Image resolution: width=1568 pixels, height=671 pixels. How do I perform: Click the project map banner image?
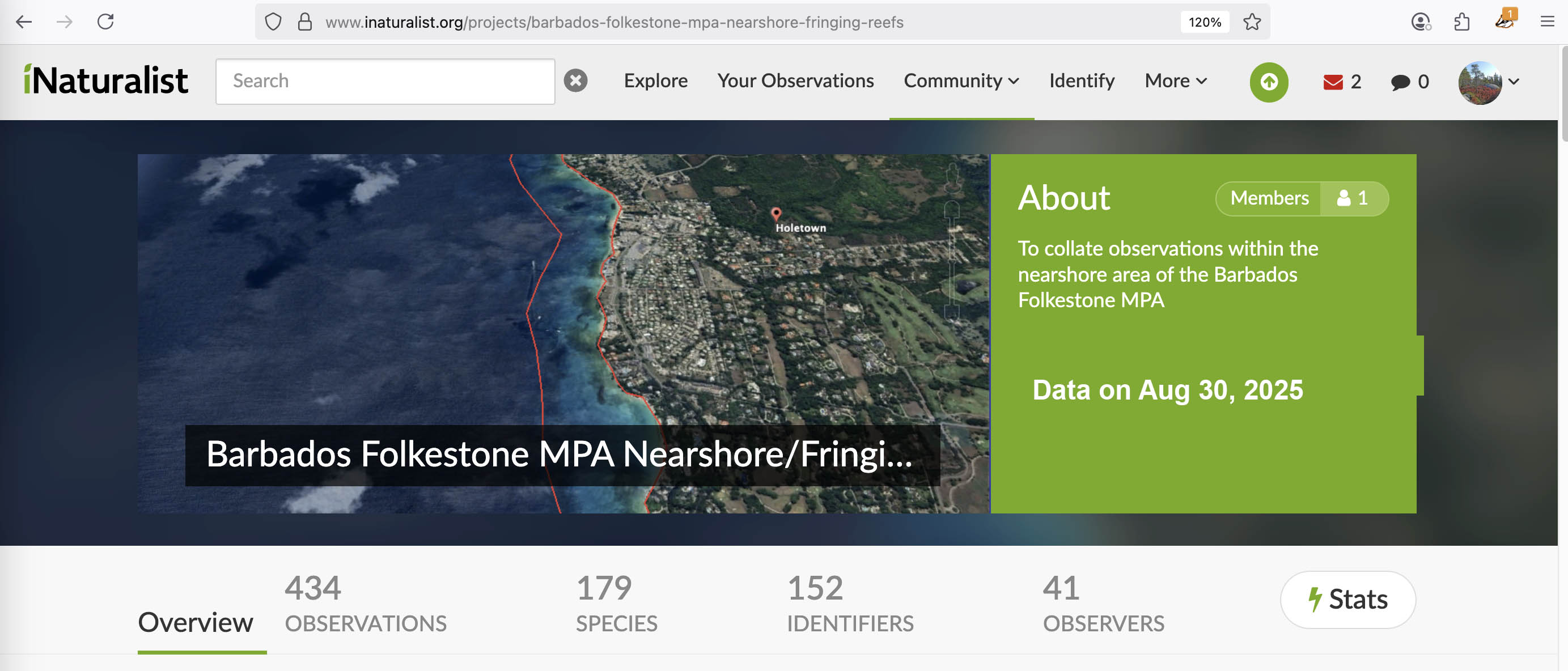pyautogui.click(x=563, y=333)
